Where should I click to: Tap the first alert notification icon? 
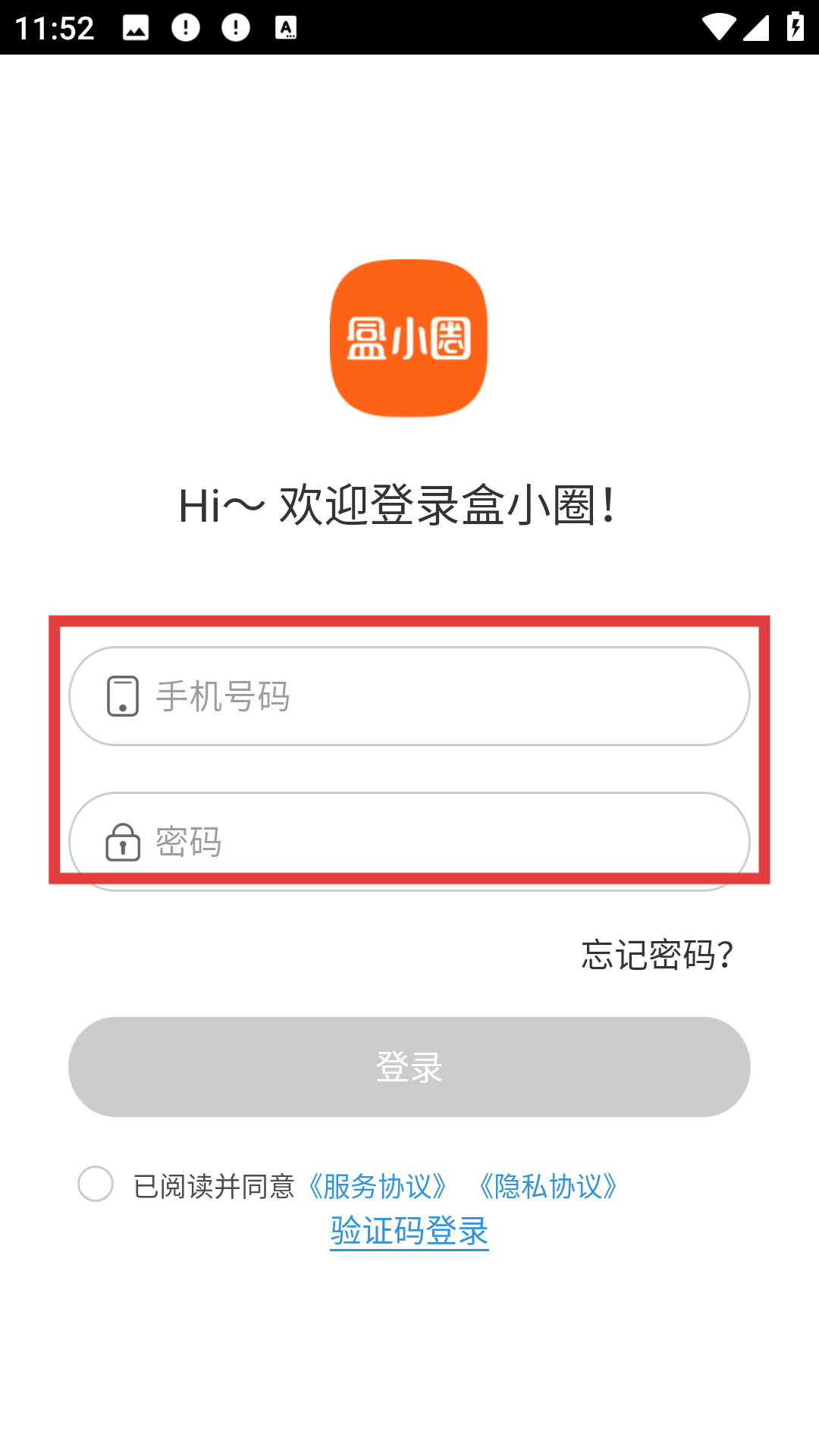186,28
